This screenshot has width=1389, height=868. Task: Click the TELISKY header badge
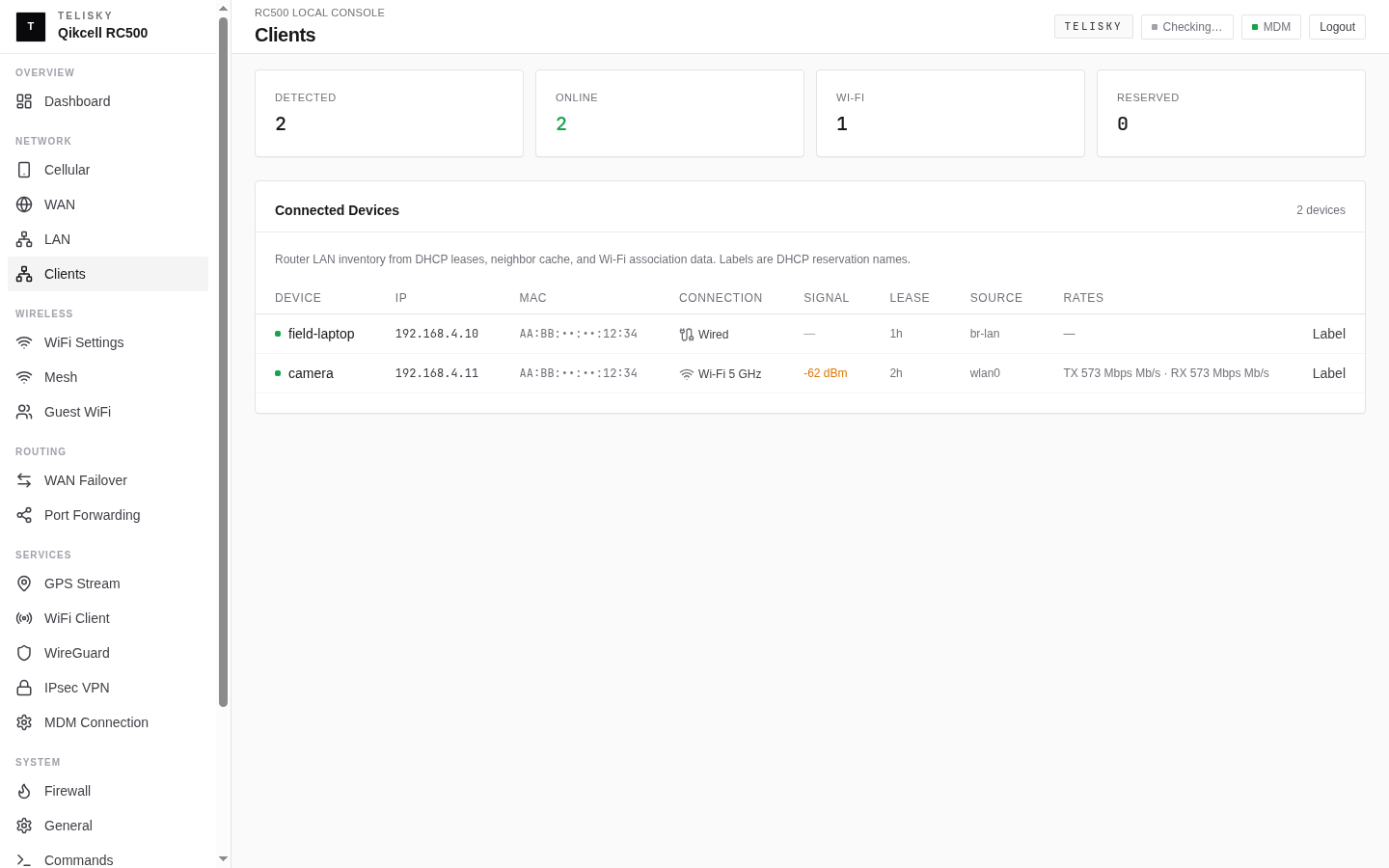pos(1093,27)
